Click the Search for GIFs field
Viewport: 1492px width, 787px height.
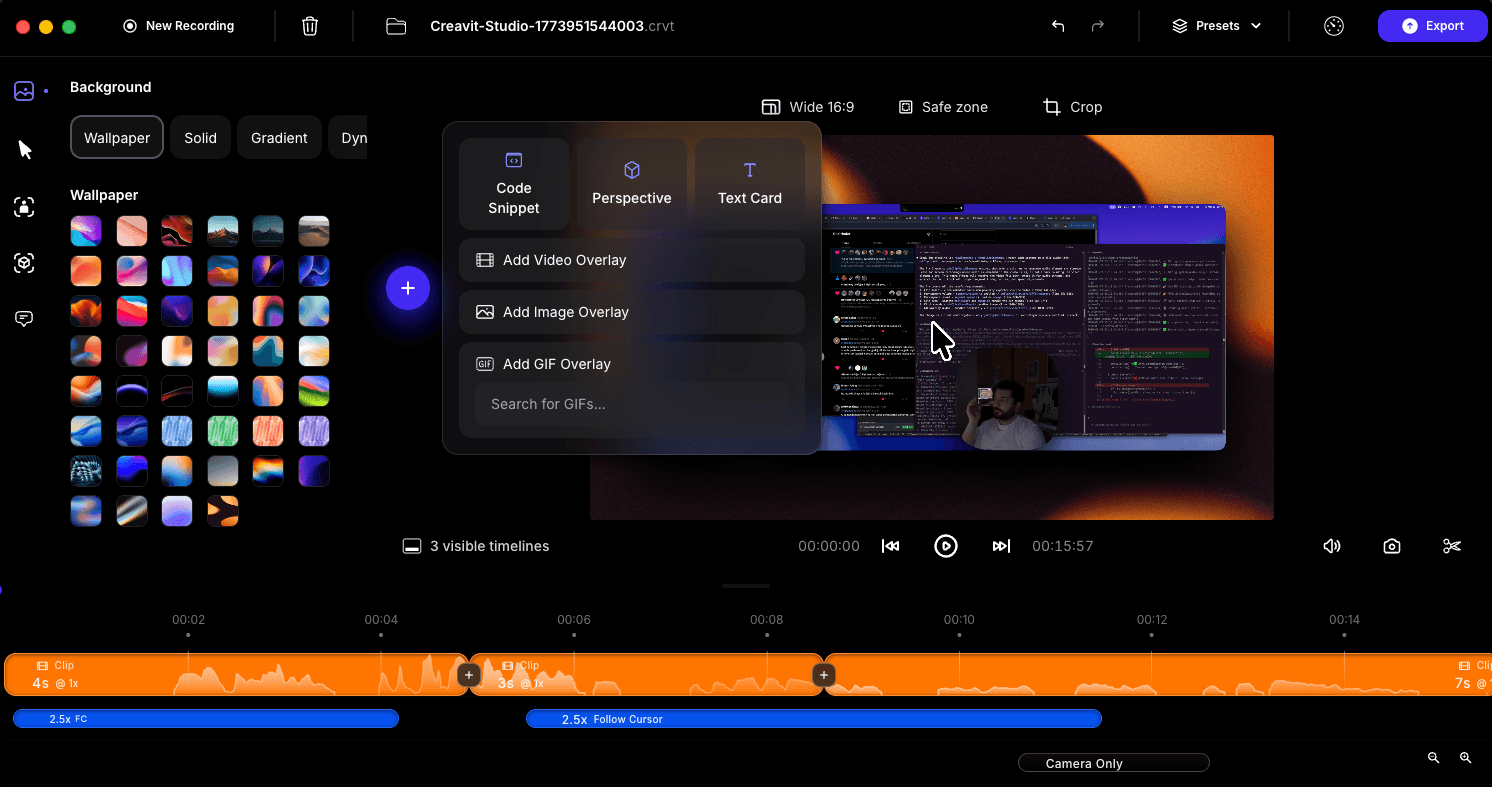point(630,404)
